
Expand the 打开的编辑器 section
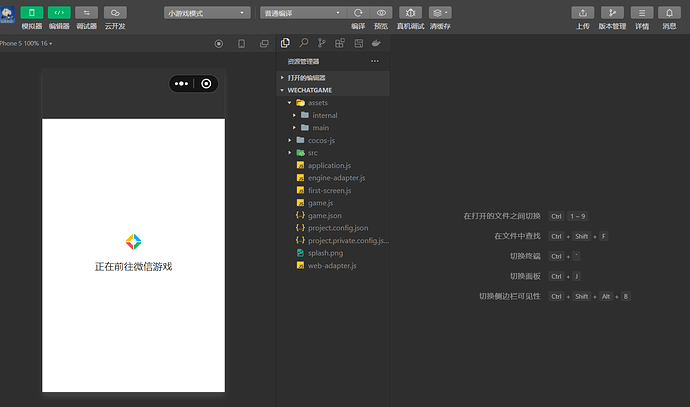(x=333, y=77)
